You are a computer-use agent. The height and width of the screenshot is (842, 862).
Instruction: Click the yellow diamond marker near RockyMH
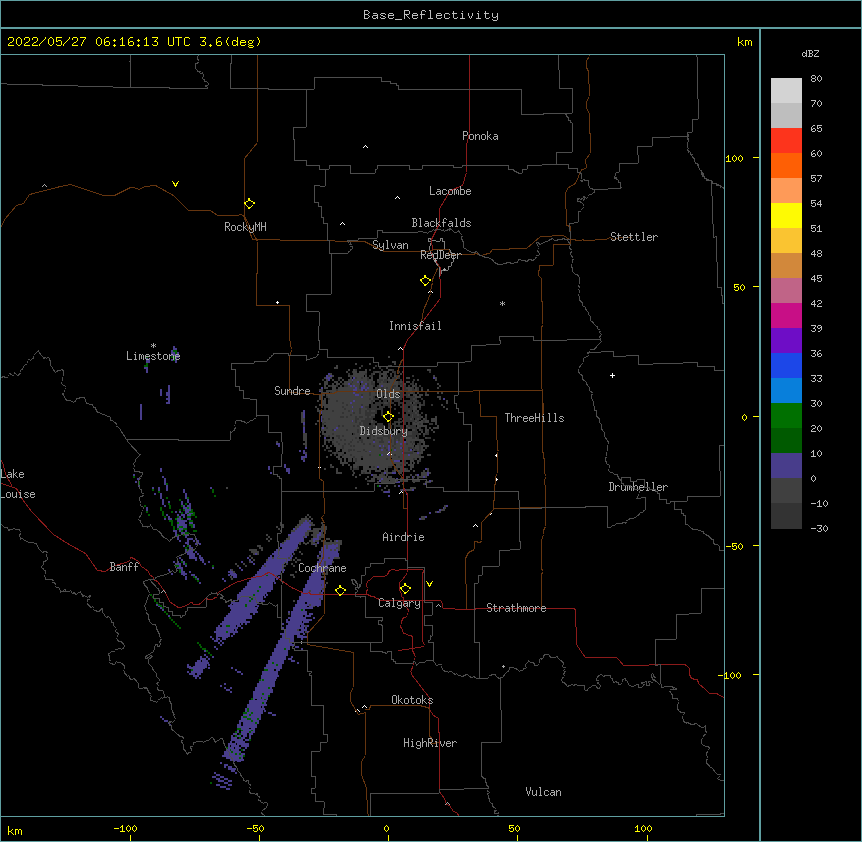(x=250, y=204)
